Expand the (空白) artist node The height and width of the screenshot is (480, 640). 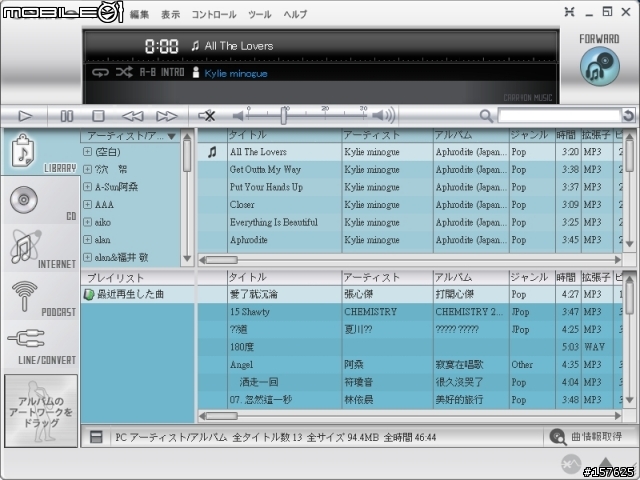point(87,152)
